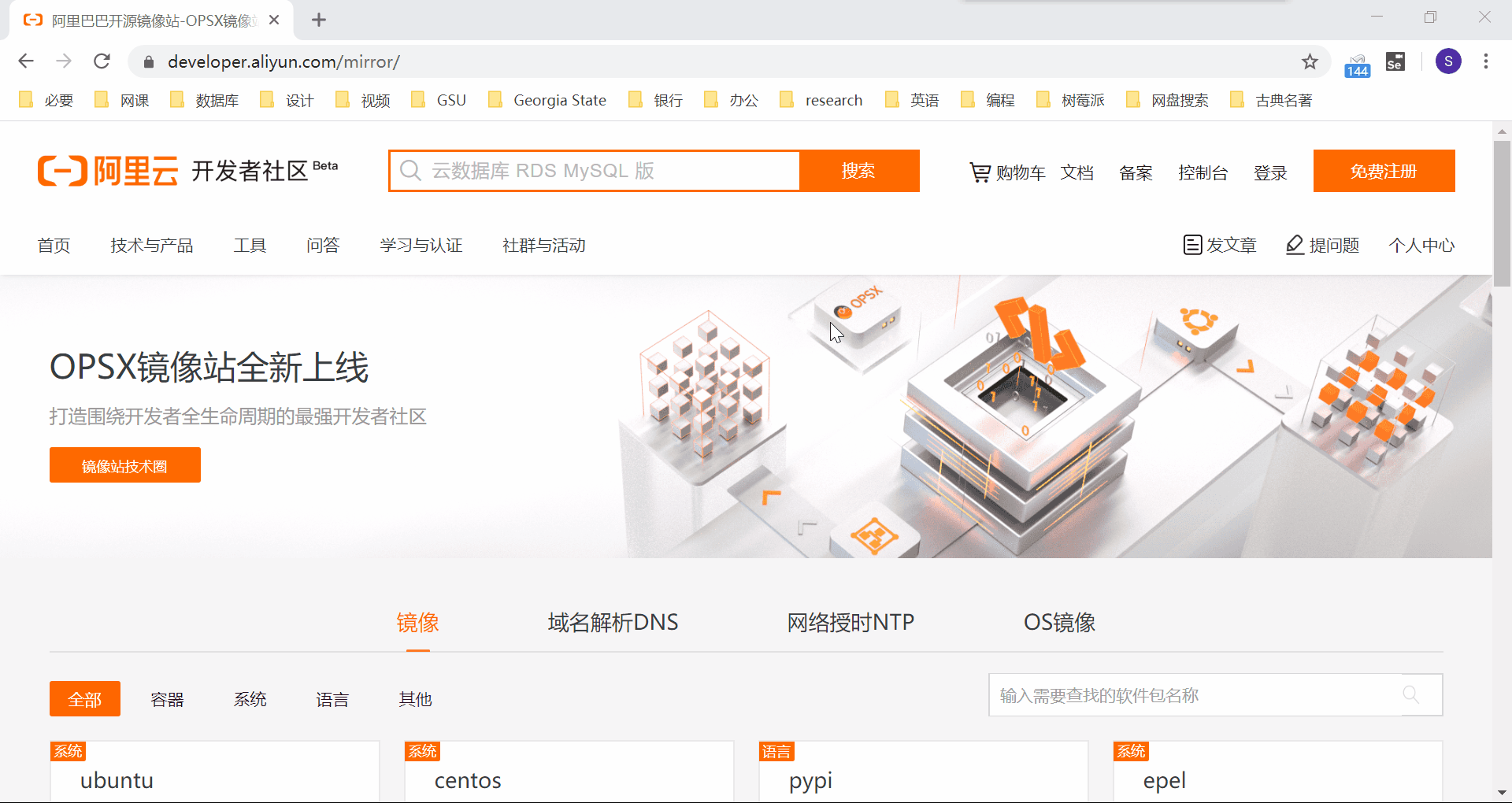Click the bookmark star icon in address bar
Image resolution: width=1512 pixels, height=803 pixels.
1310,61
